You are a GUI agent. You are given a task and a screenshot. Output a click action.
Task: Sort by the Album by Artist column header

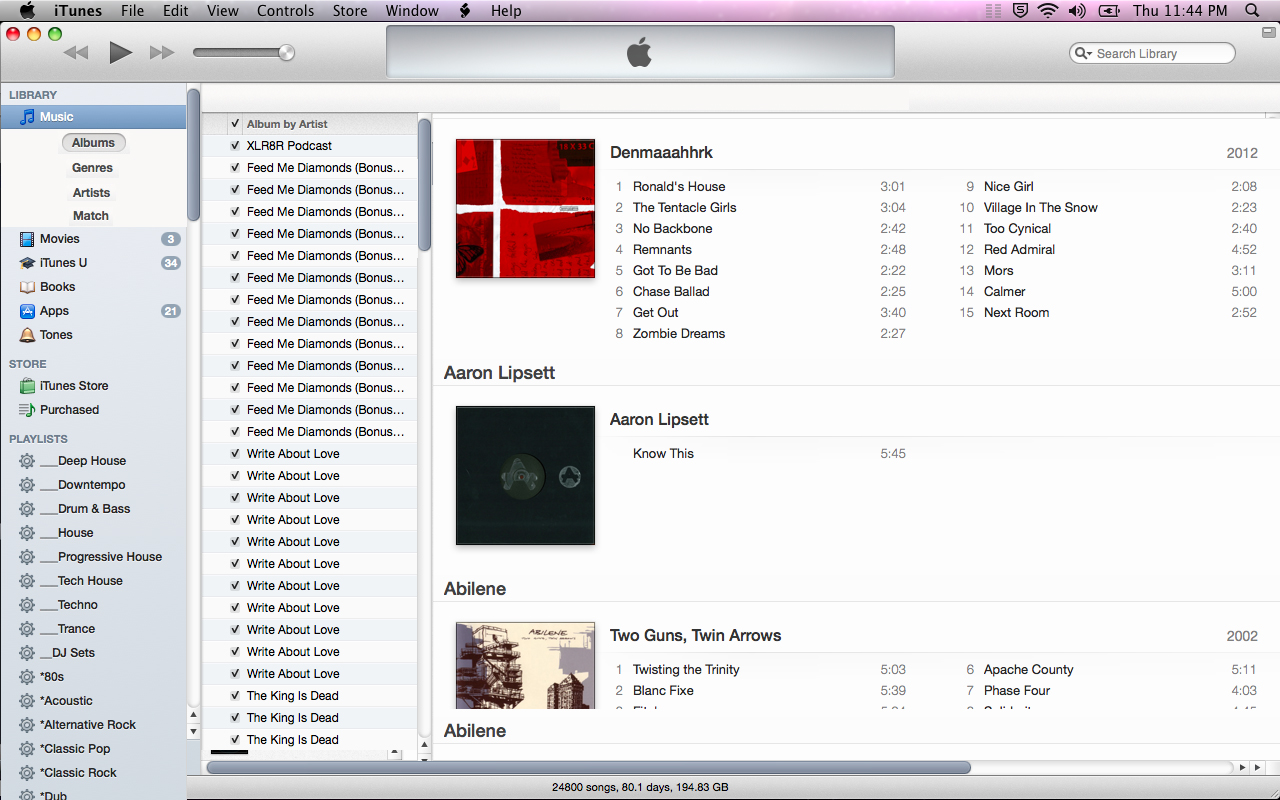287,124
